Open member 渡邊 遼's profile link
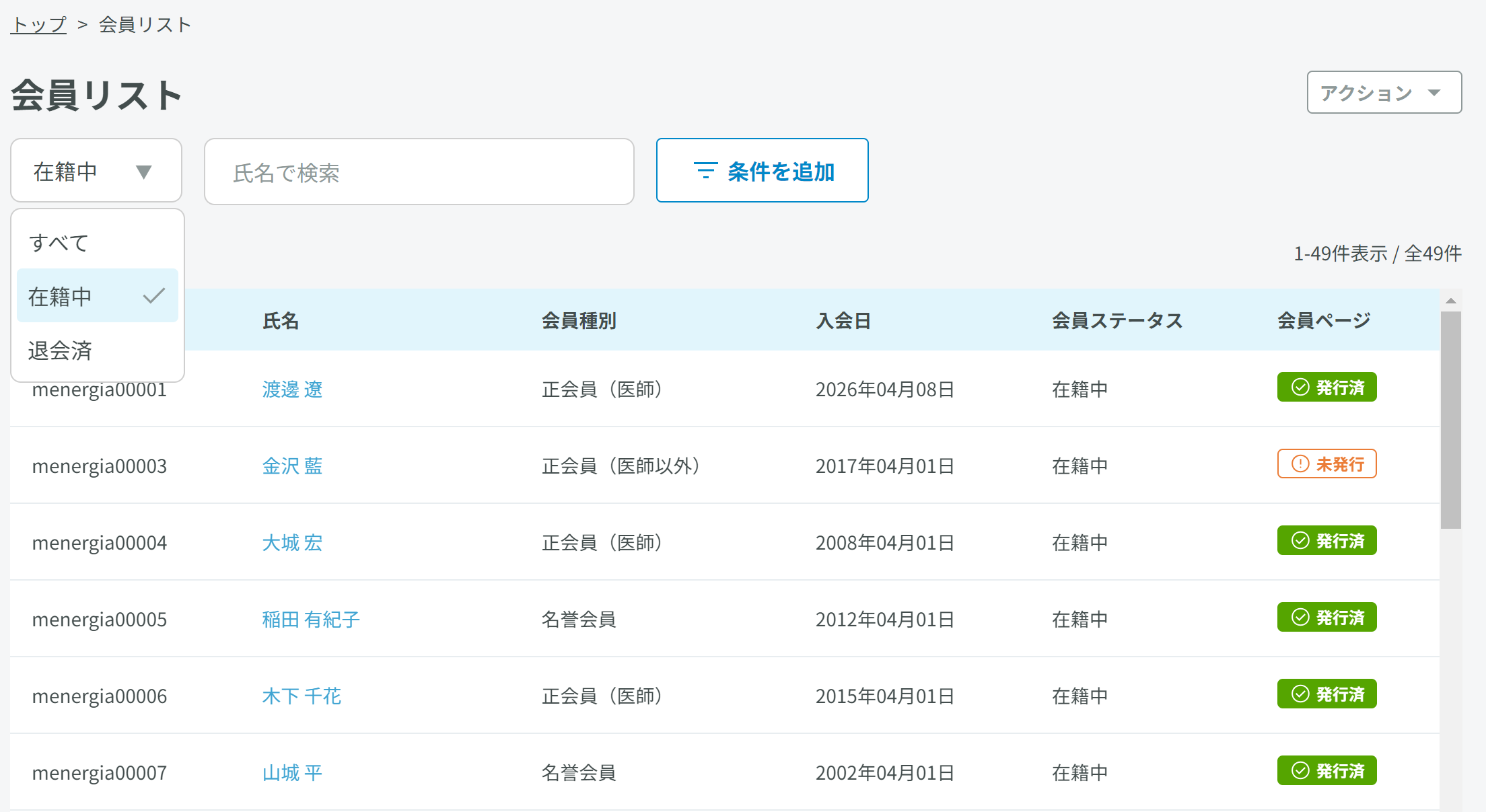Screen dimensions: 1486x812 292,390
